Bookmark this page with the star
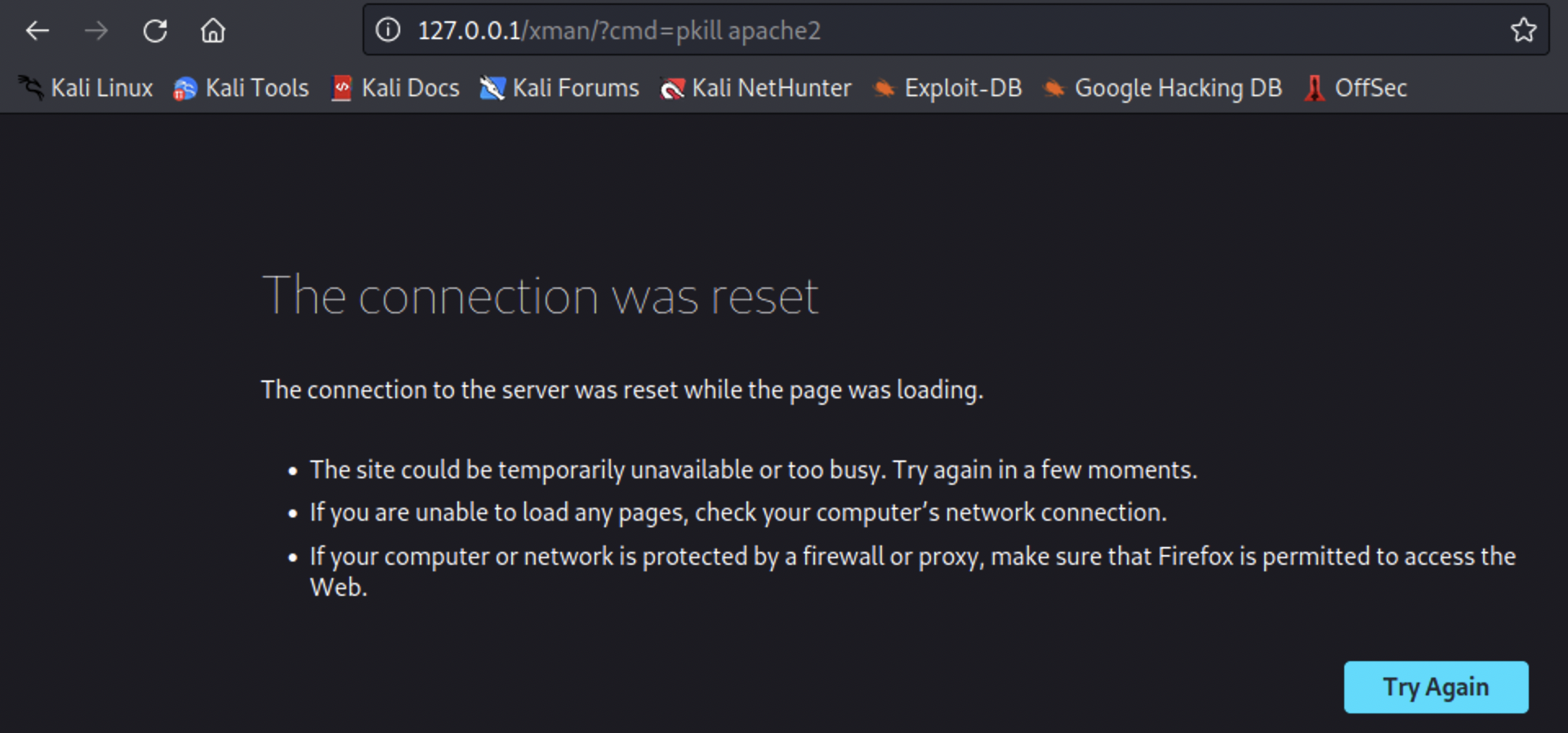The image size is (1568, 733). tap(1523, 30)
